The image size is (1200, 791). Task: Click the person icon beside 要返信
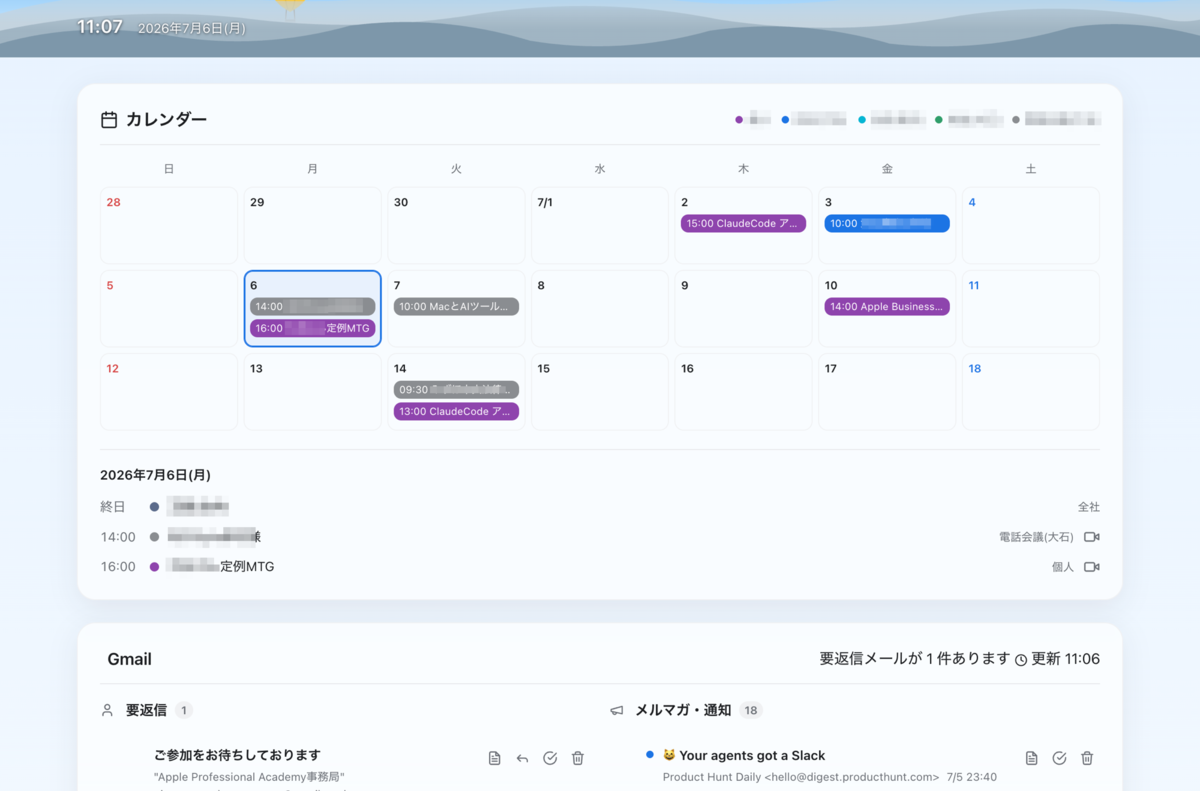pos(108,710)
